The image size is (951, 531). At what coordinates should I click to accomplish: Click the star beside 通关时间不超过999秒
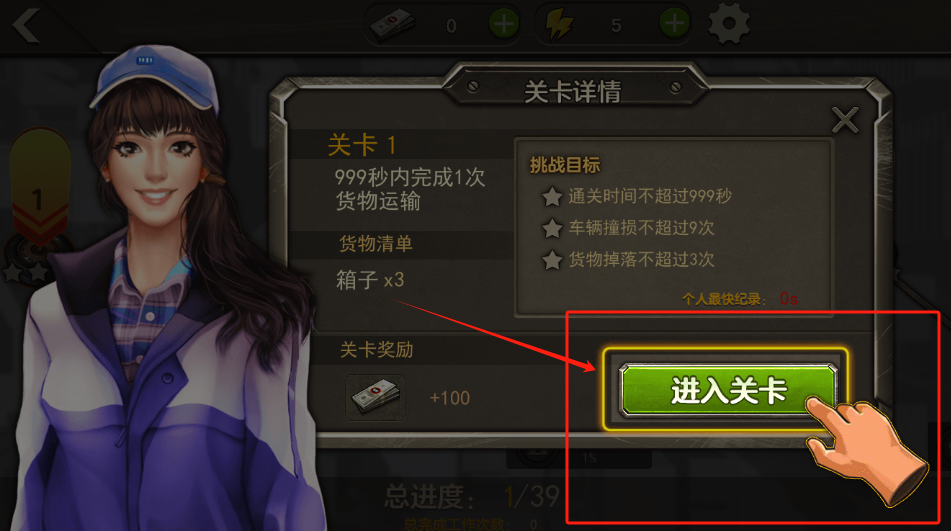552,196
